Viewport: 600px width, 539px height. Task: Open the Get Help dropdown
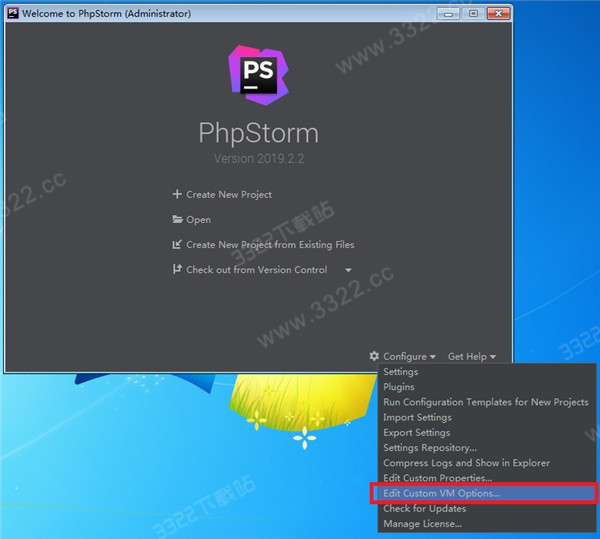471,357
